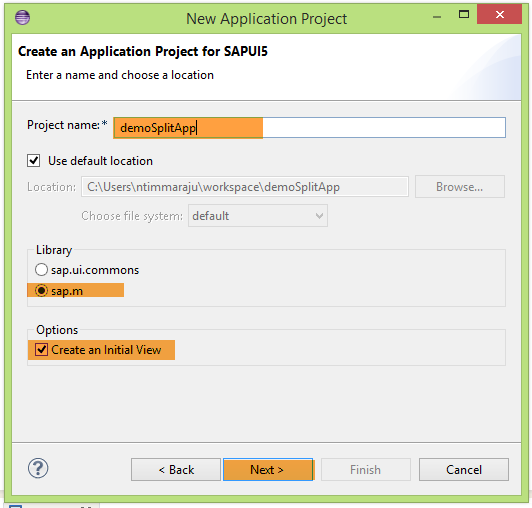Click the Next > button

[268, 470]
